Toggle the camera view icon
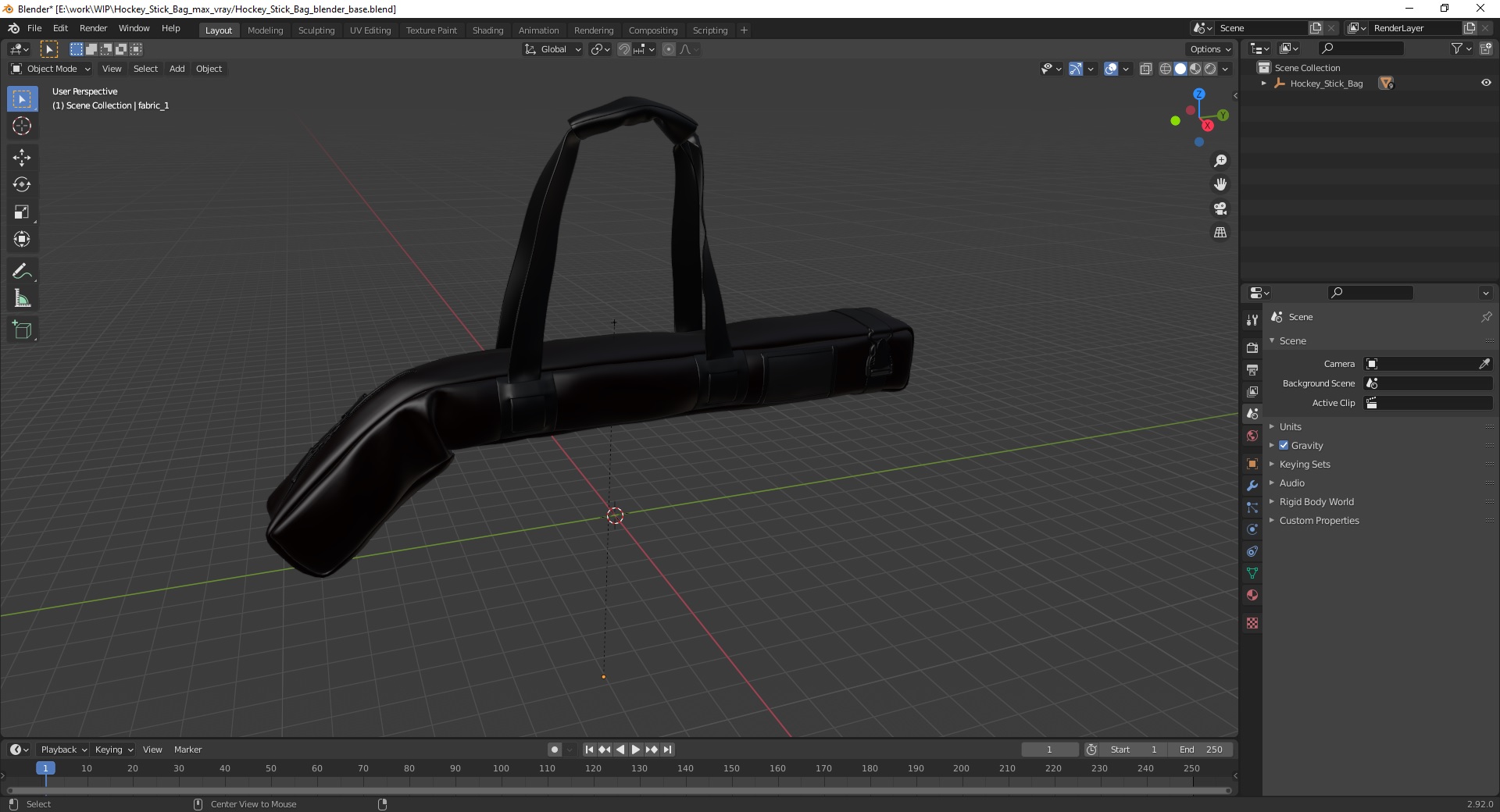The height and width of the screenshot is (812, 1500). point(1220,208)
